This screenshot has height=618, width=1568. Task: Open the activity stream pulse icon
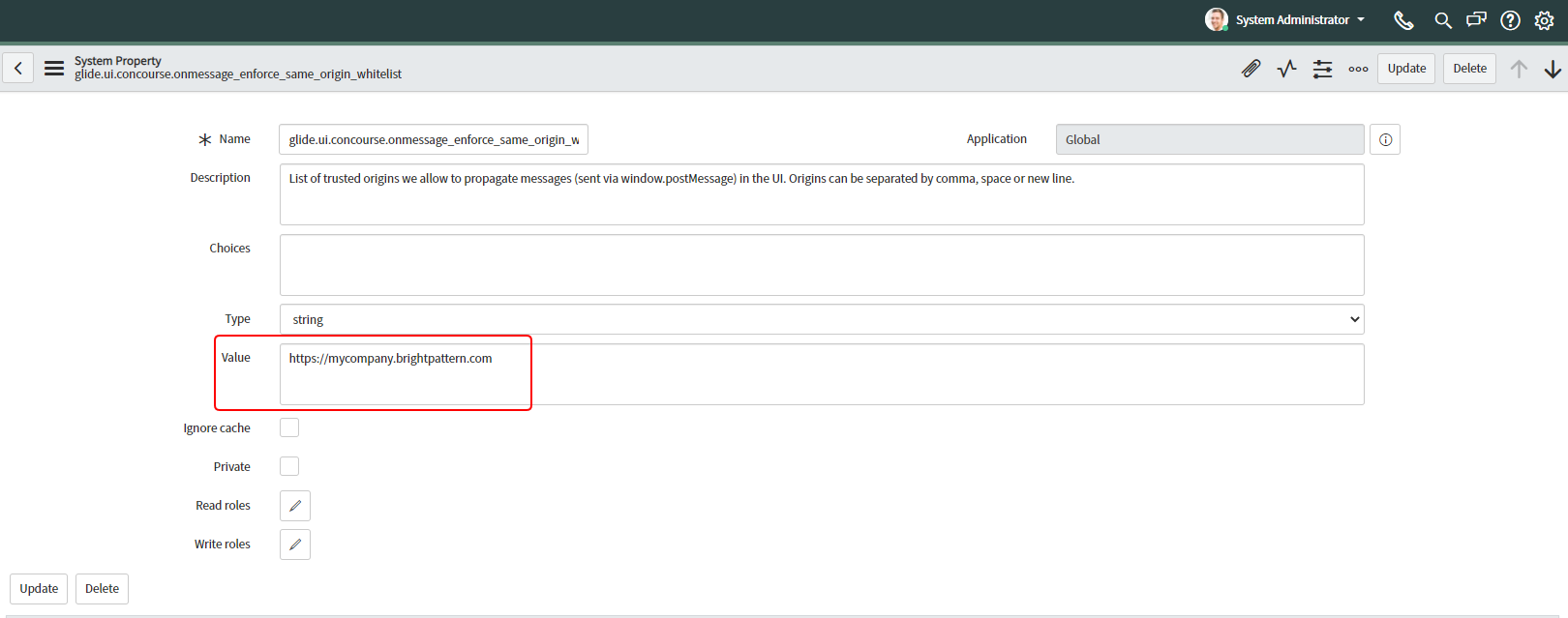(x=1286, y=69)
